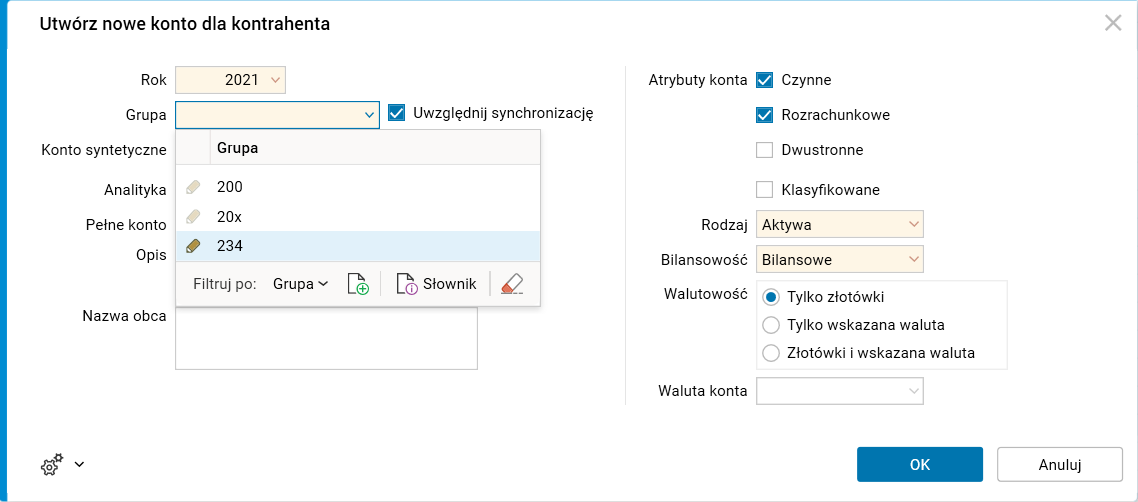Select Tylko wskazana waluta option

click(771, 325)
